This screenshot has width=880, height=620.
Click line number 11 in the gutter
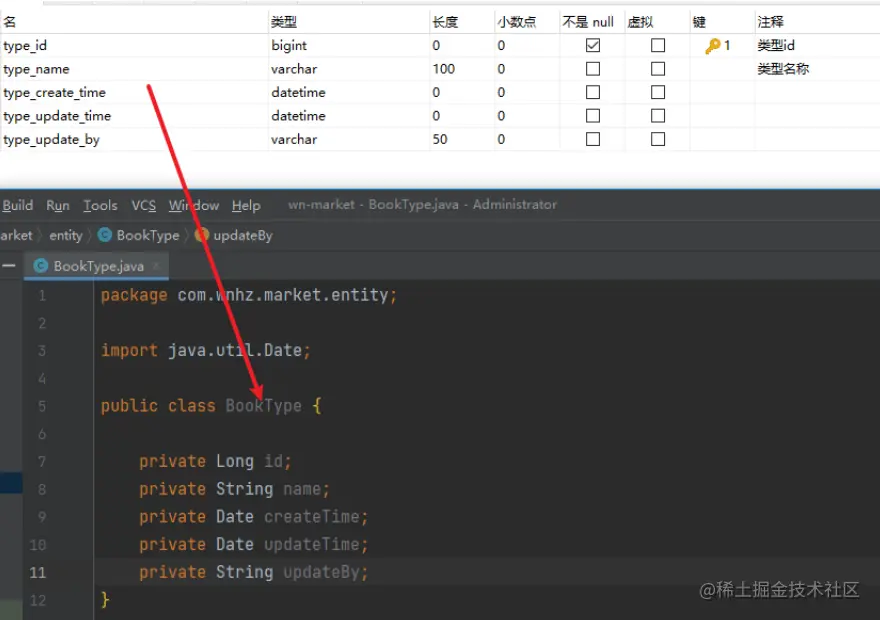pyautogui.click(x=38, y=572)
